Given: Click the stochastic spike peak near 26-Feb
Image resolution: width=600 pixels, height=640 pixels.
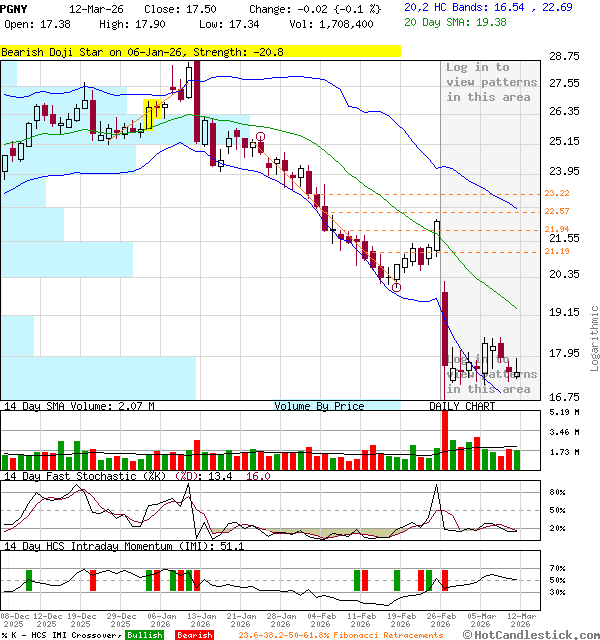Looking at the screenshot, I should coord(436,488).
